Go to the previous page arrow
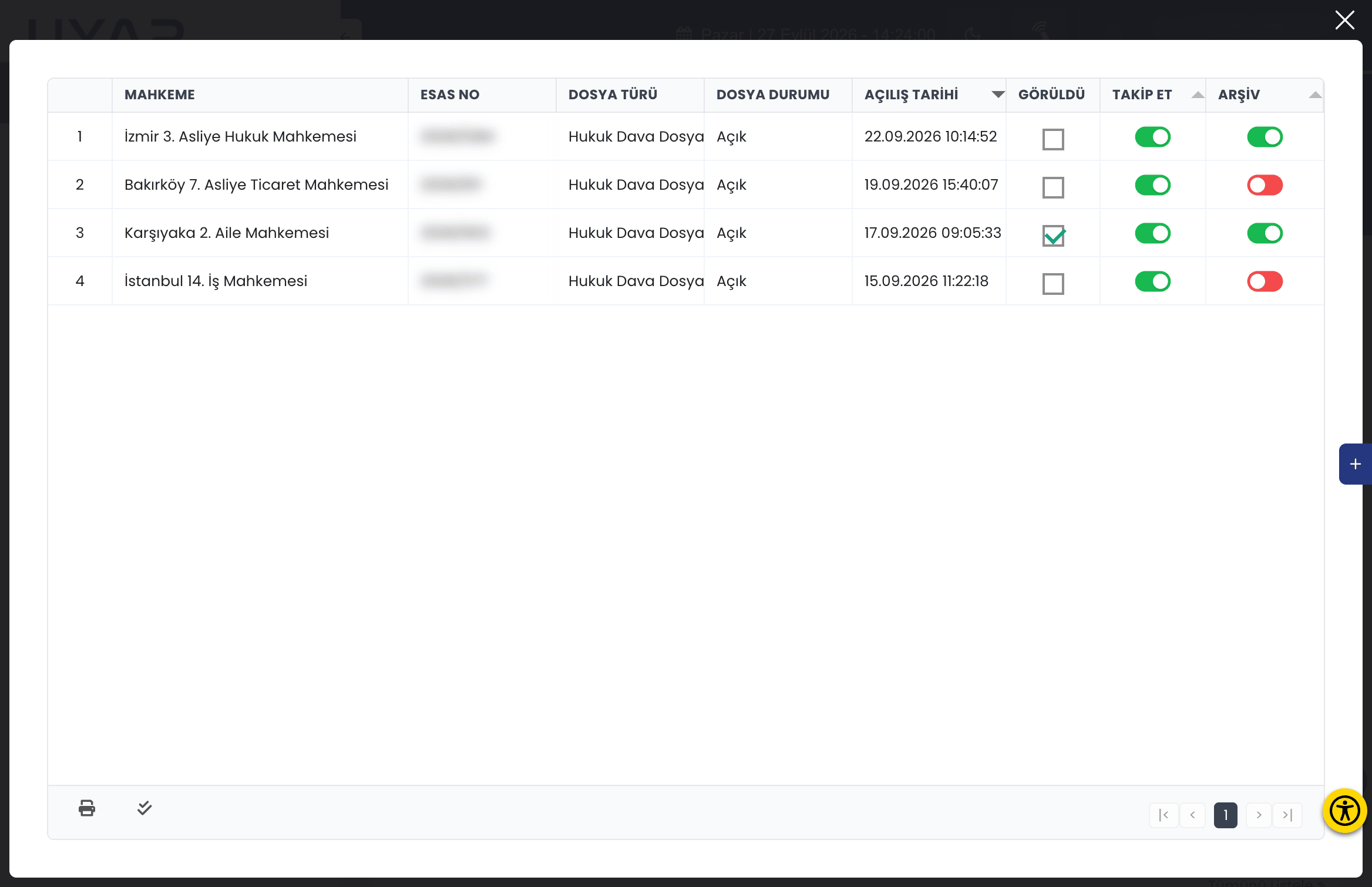This screenshot has width=1372, height=887. click(1193, 815)
